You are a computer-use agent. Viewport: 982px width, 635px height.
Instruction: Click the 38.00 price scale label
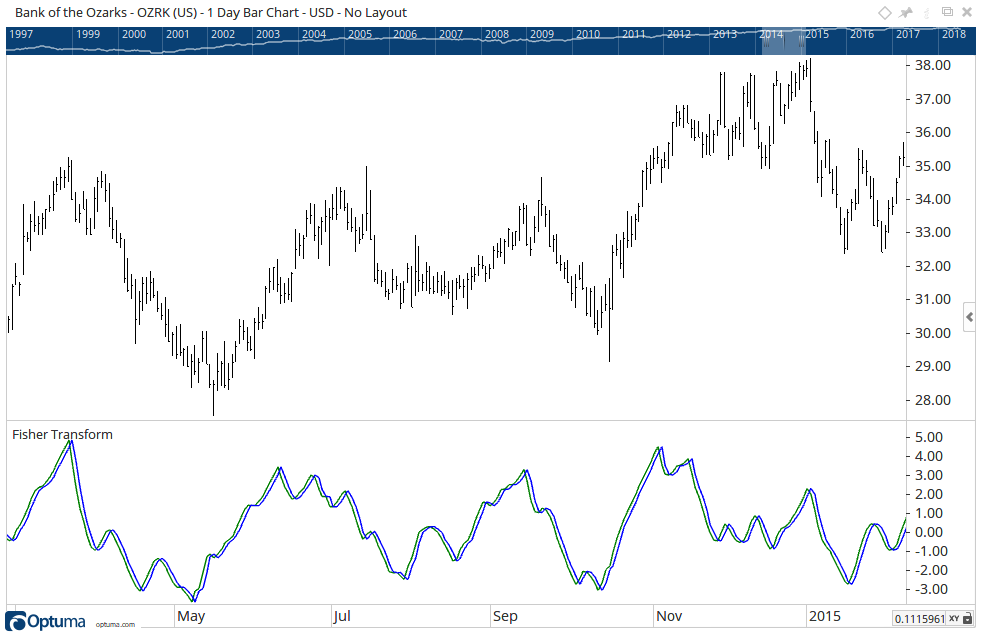click(x=933, y=65)
